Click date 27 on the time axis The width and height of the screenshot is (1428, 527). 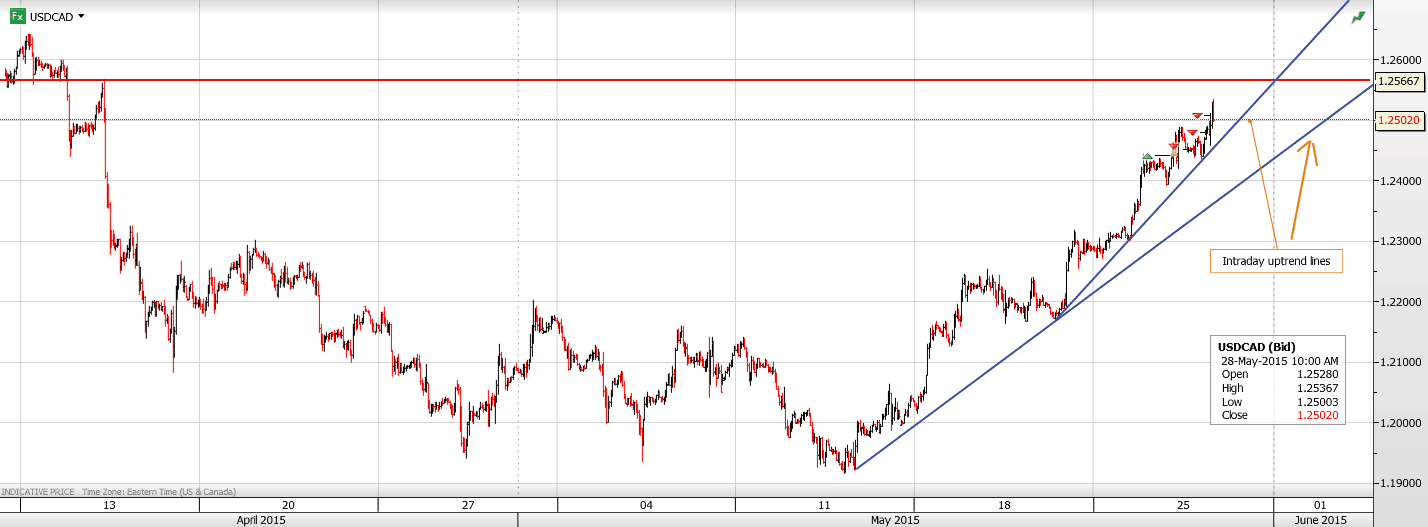pyautogui.click(x=468, y=505)
